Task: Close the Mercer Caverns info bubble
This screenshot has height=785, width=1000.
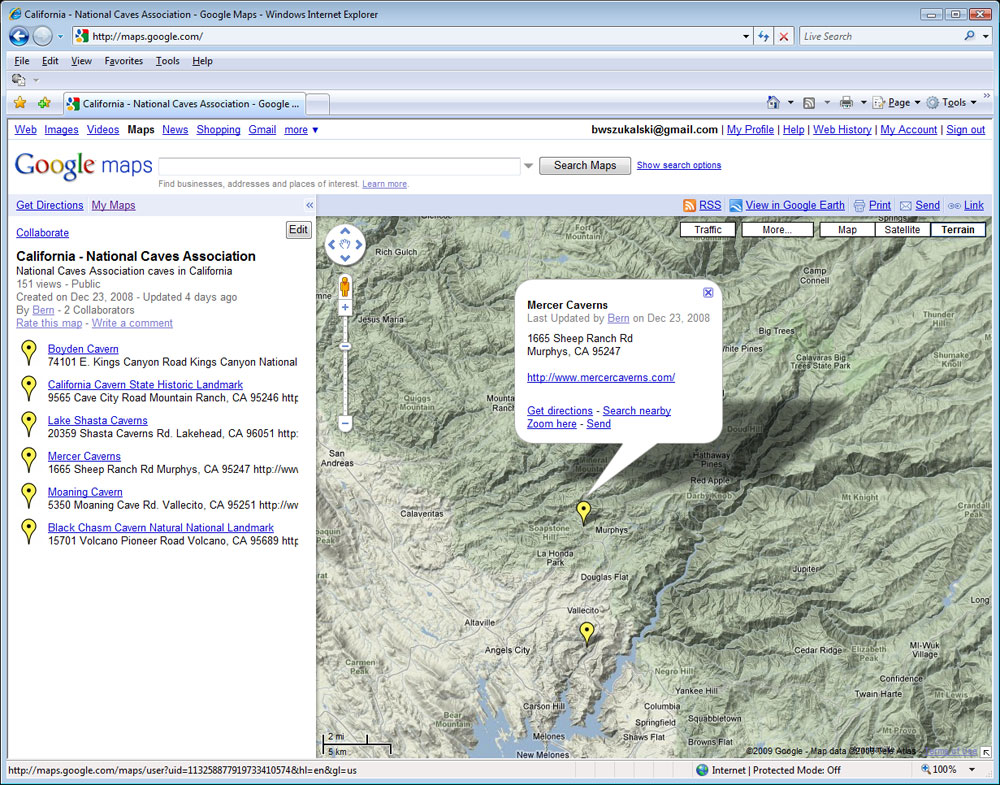Action: click(708, 293)
